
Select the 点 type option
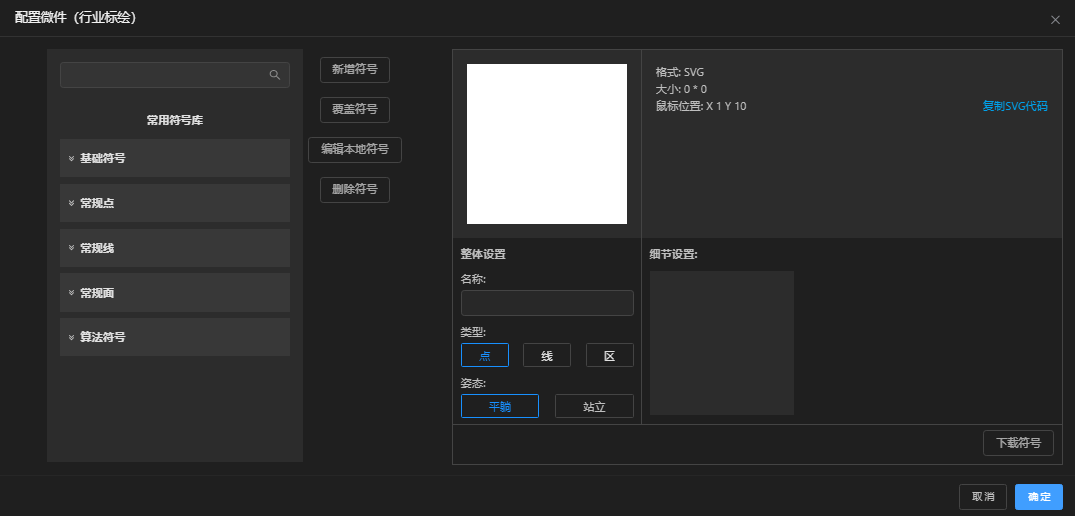(x=485, y=355)
